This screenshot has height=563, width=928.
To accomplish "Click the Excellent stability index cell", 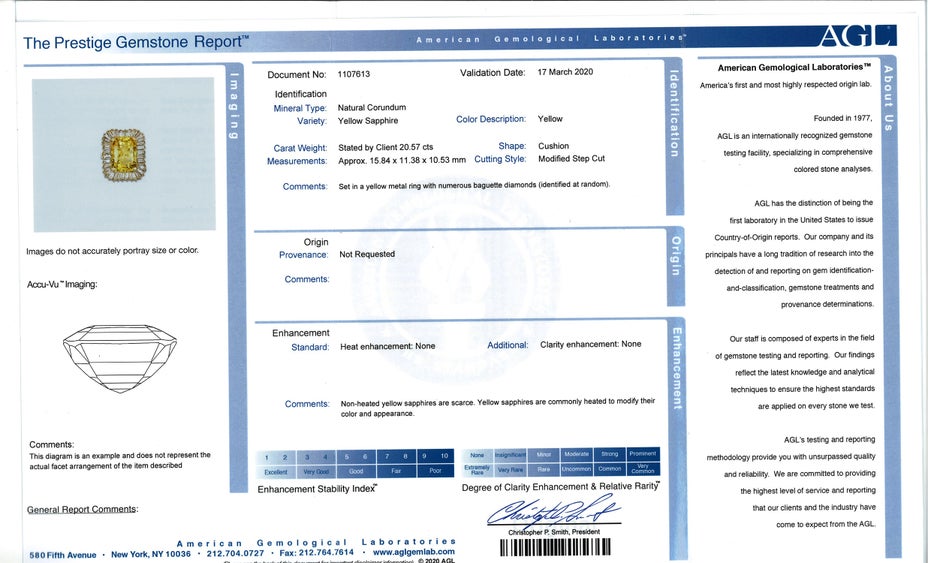I will click(276, 471).
